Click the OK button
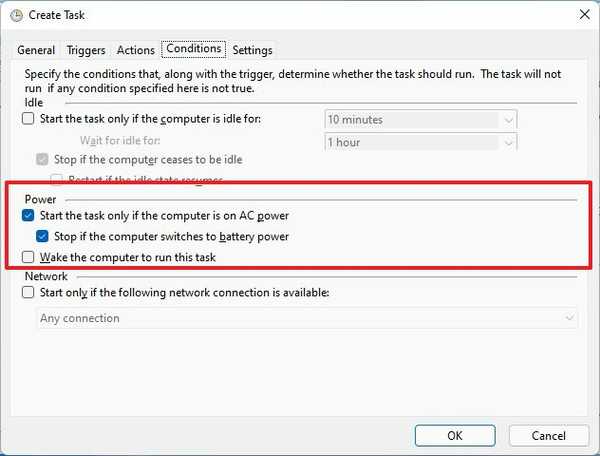 [x=455, y=436]
